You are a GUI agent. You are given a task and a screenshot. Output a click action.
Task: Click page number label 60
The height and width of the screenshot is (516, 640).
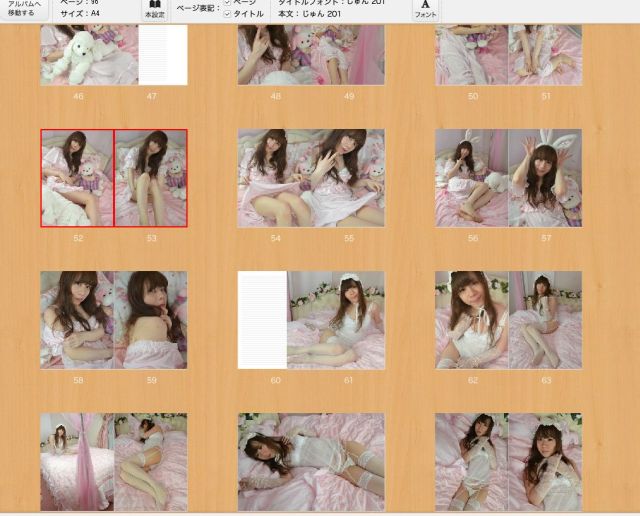pos(276,380)
